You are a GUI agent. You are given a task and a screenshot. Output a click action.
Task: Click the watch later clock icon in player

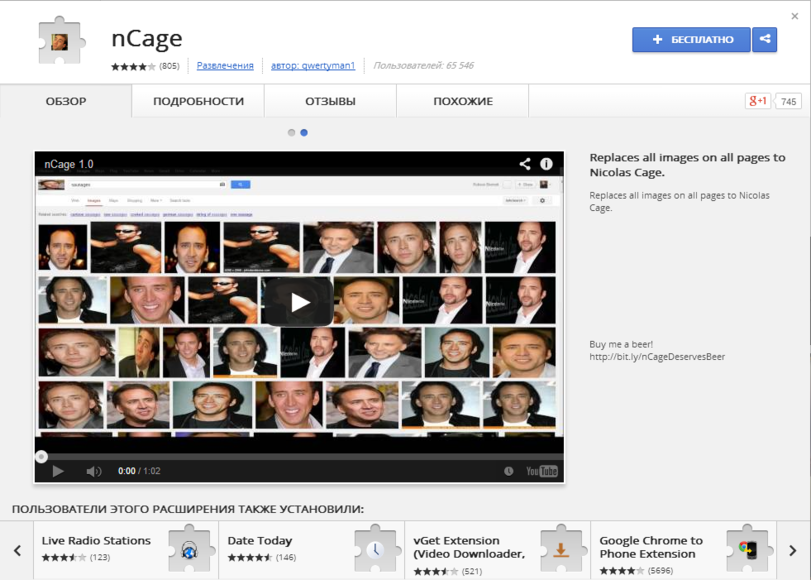[x=508, y=471]
